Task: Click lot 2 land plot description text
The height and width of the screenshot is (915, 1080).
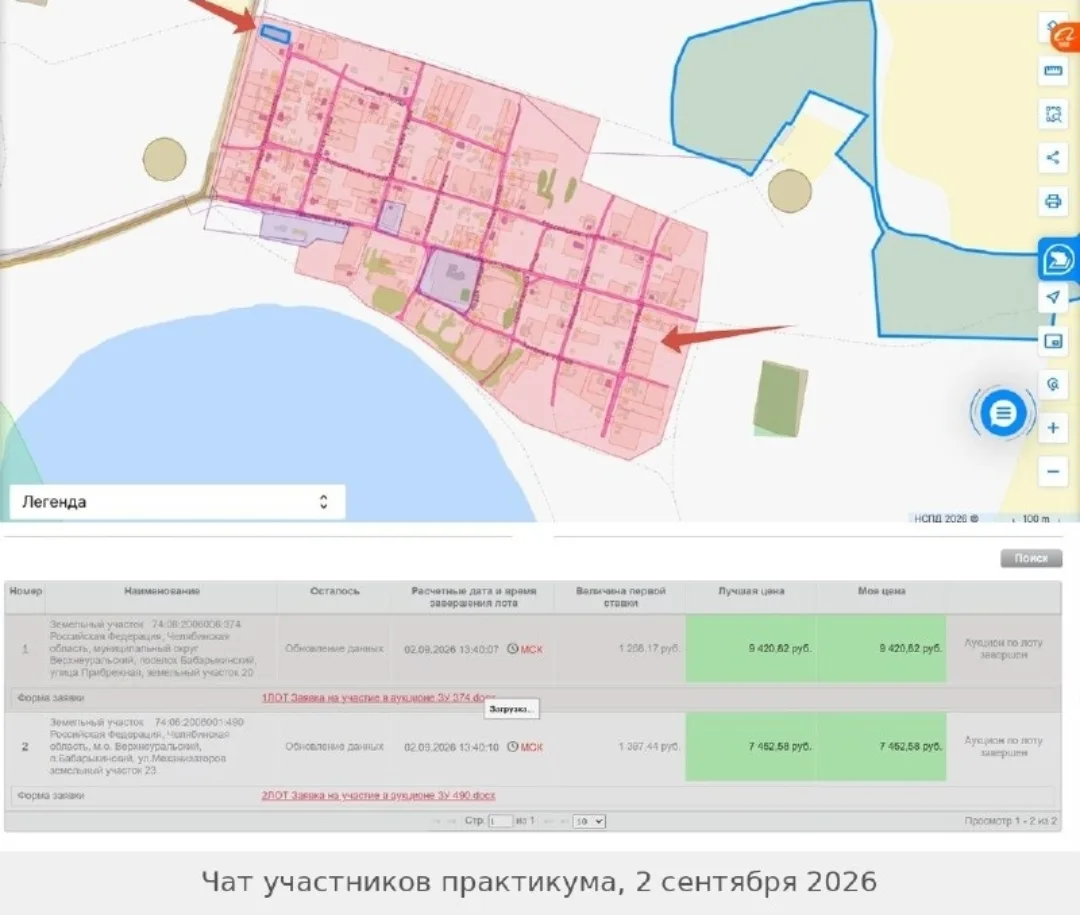Action: pyautogui.click(x=147, y=746)
